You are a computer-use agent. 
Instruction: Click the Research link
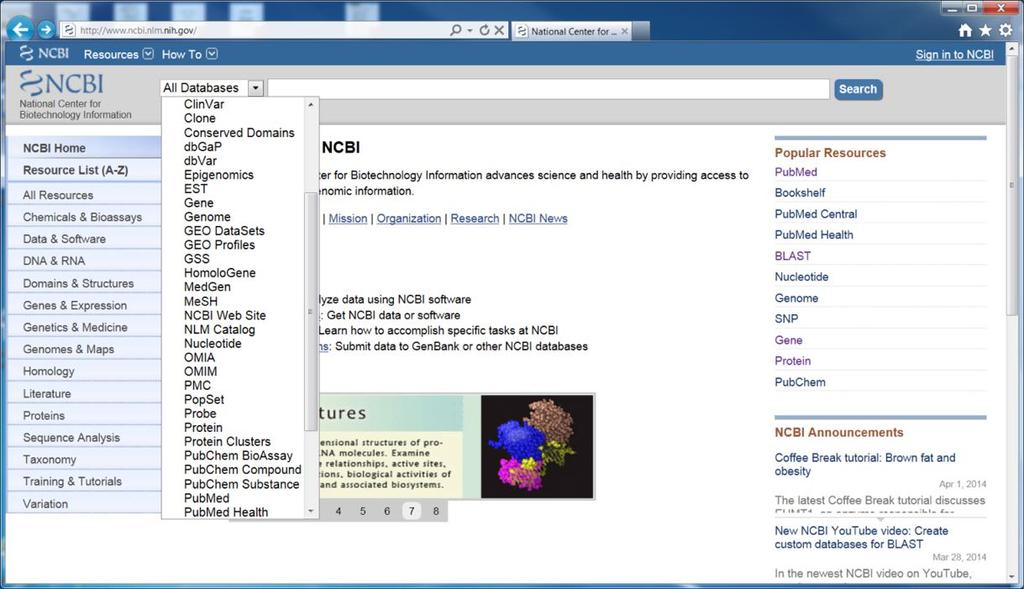coord(475,219)
